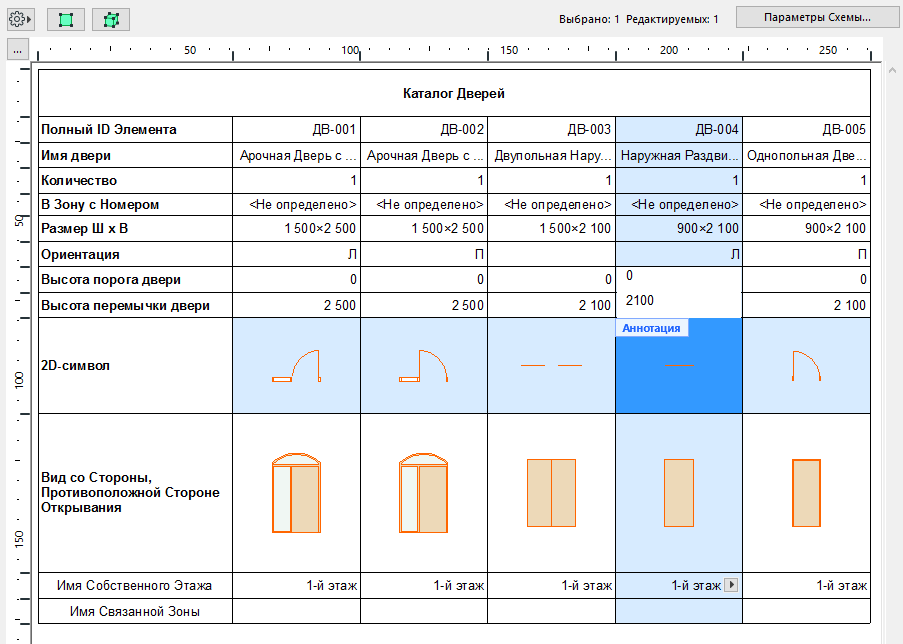Select the 2D symbol of door ДВ-002

coord(424,366)
